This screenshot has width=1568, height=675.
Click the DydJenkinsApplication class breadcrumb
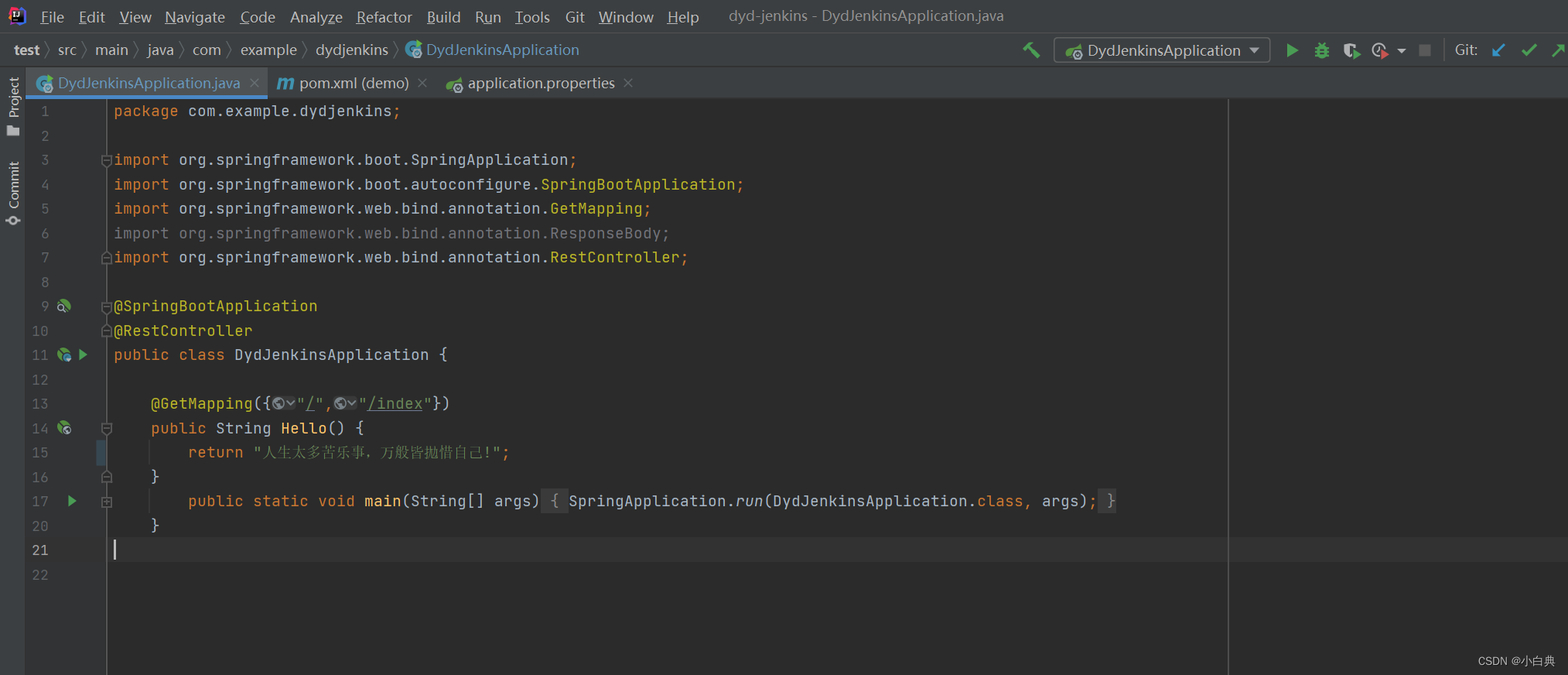pos(493,50)
